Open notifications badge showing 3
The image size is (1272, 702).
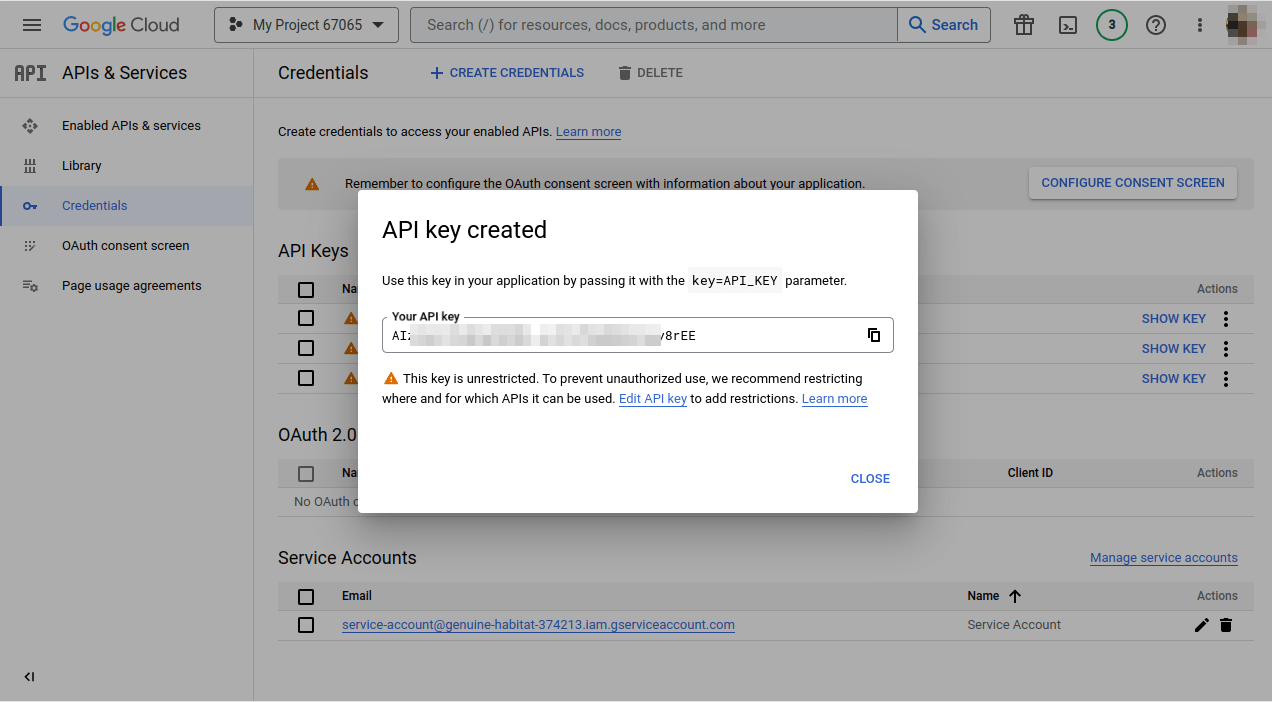(x=1112, y=25)
